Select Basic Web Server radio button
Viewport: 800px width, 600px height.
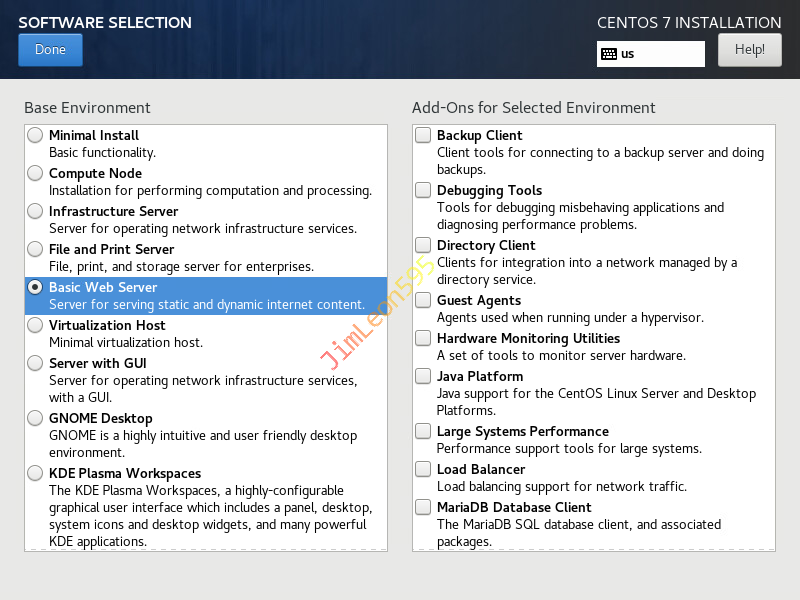coord(35,287)
